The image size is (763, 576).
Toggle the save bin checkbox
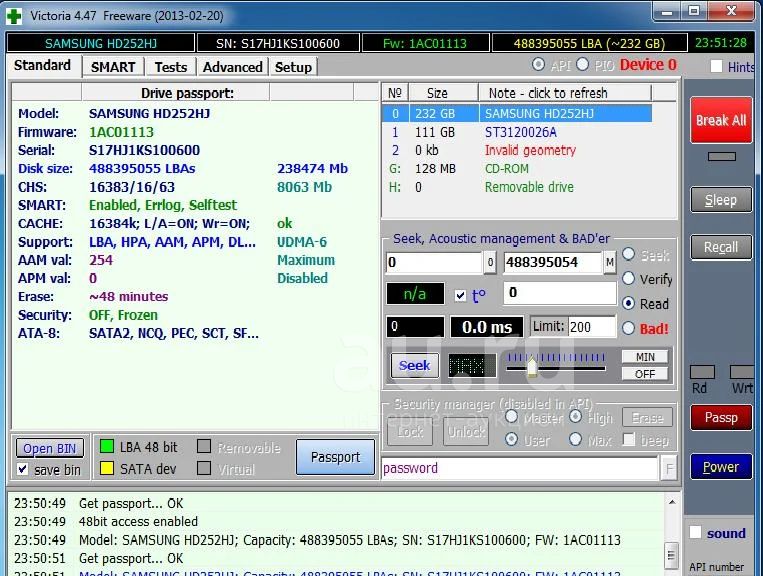(x=22, y=469)
